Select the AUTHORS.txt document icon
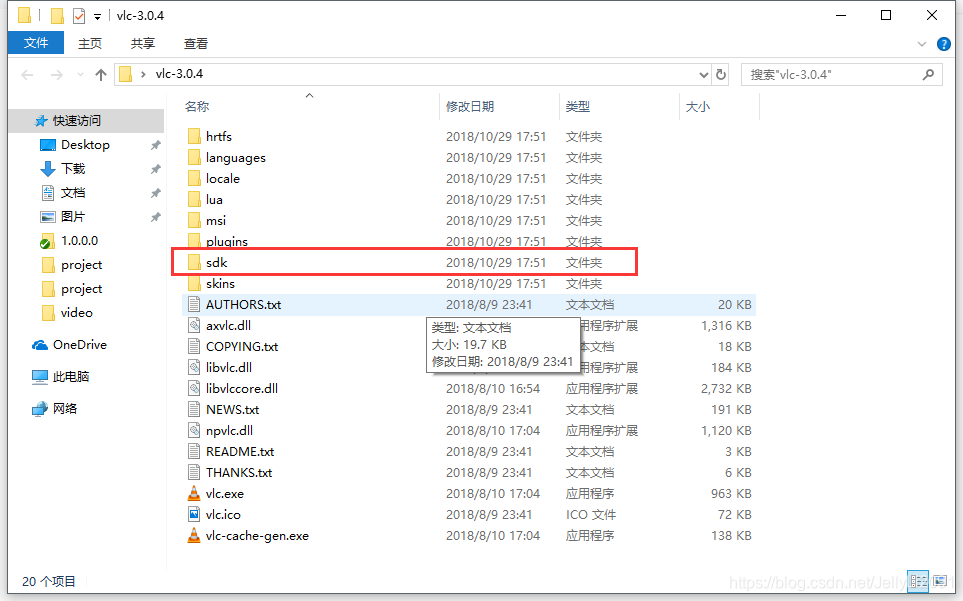Image resolution: width=963 pixels, height=601 pixels. (194, 304)
